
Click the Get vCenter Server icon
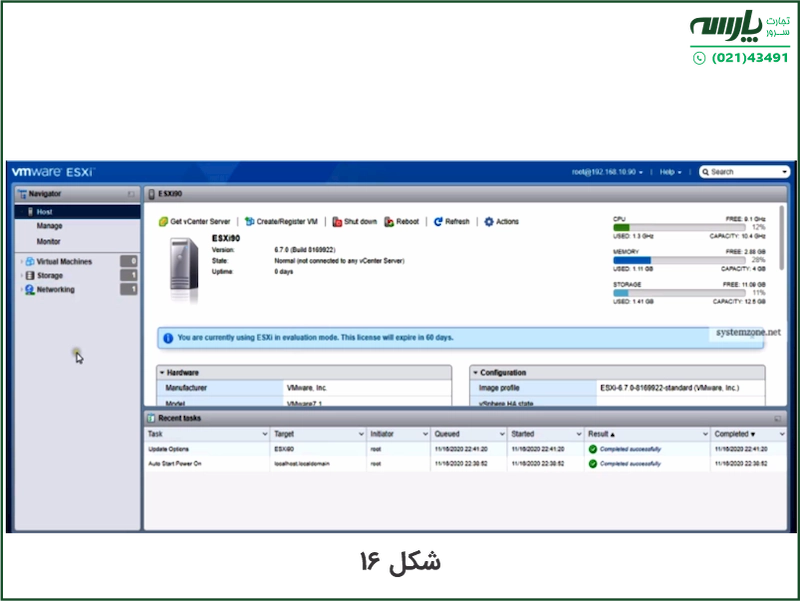pos(163,221)
